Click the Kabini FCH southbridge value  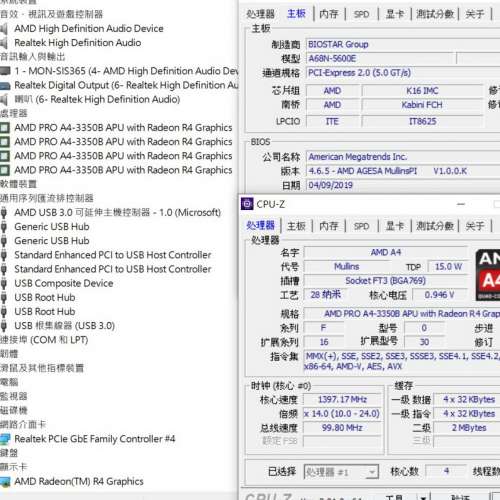(x=422, y=105)
